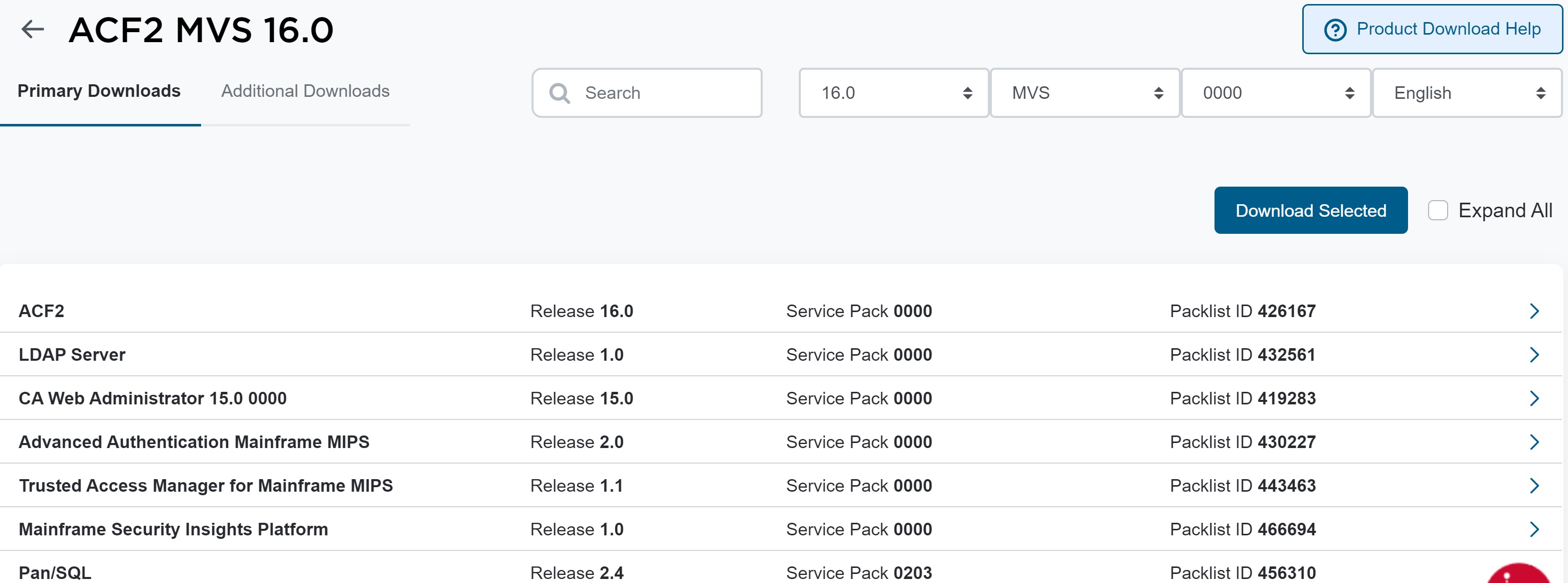Image resolution: width=1568 pixels, height=583 pixels.
Task: Click the help question mark icon
Action: 1335,30
